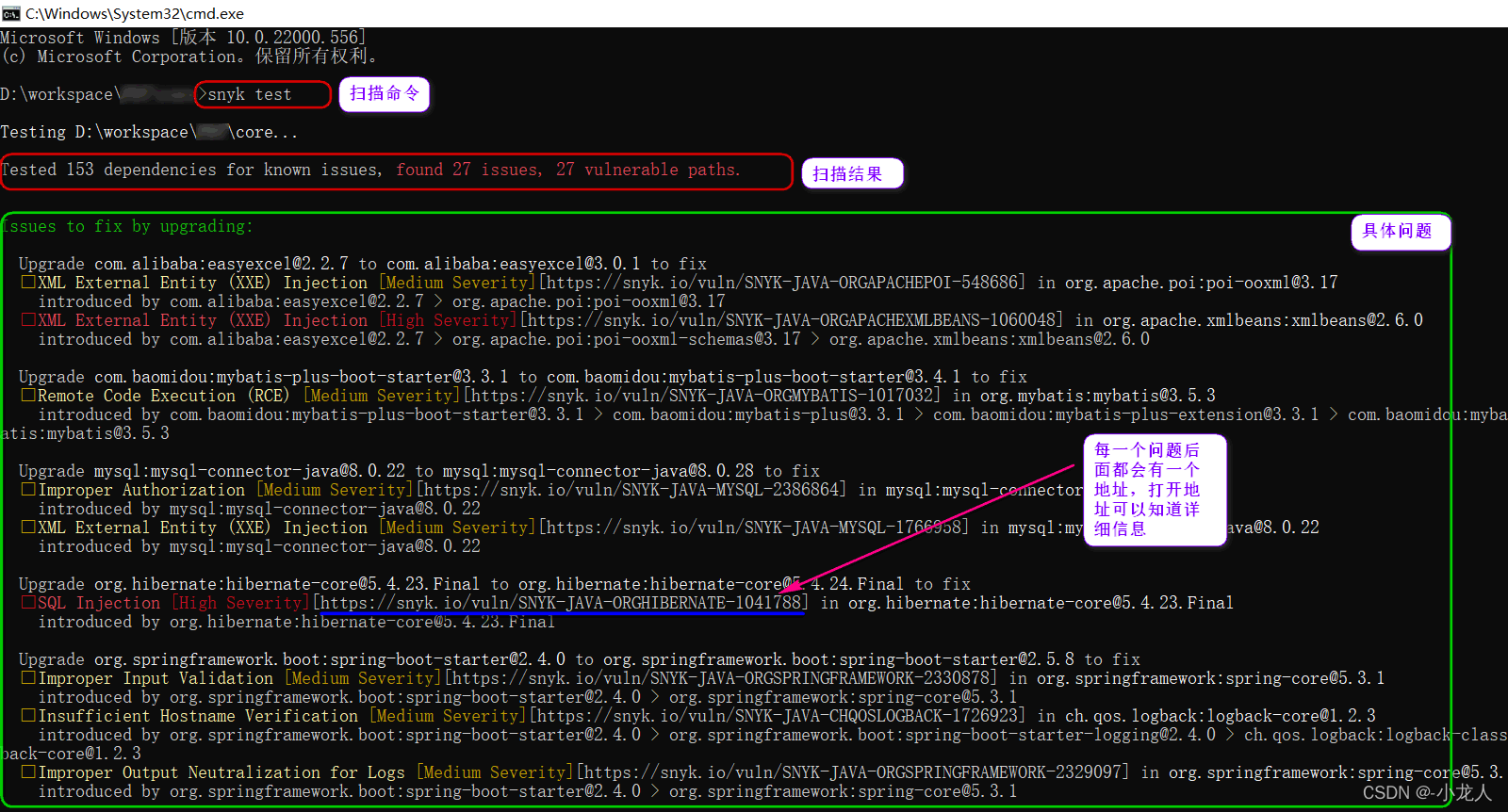Select the Microsoft Corporation copyright line
The width and height of the screenshot is (1508, 812).
pos(189,57)
